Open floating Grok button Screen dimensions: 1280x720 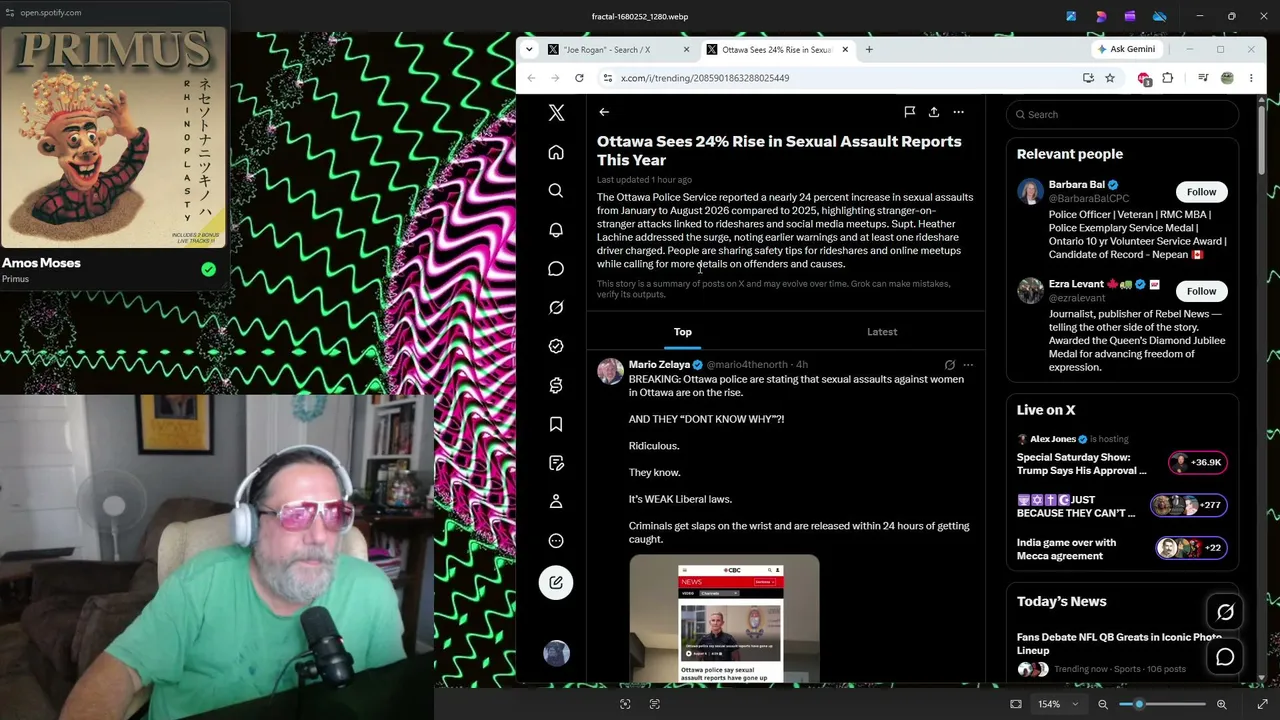point(1225,612)
